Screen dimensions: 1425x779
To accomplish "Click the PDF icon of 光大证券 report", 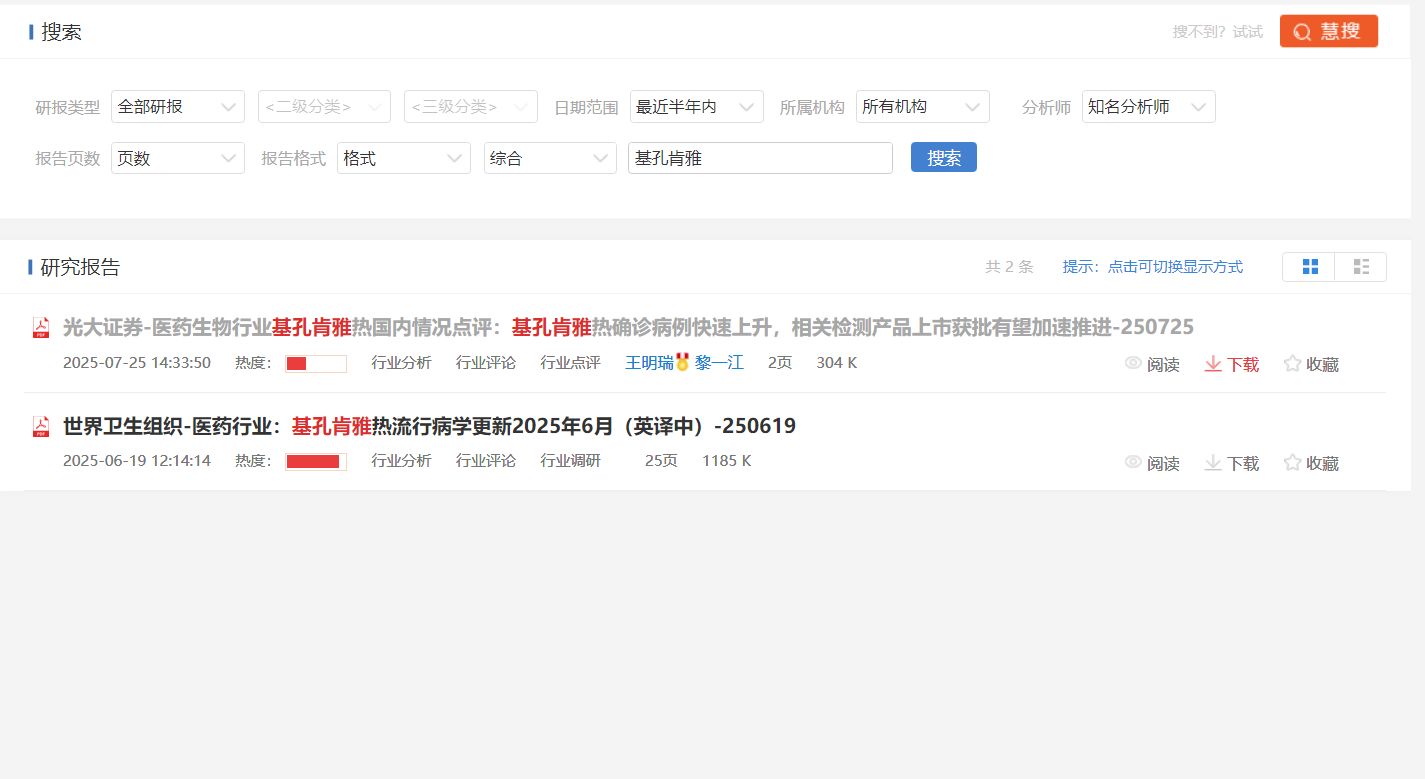I will 41,328.
